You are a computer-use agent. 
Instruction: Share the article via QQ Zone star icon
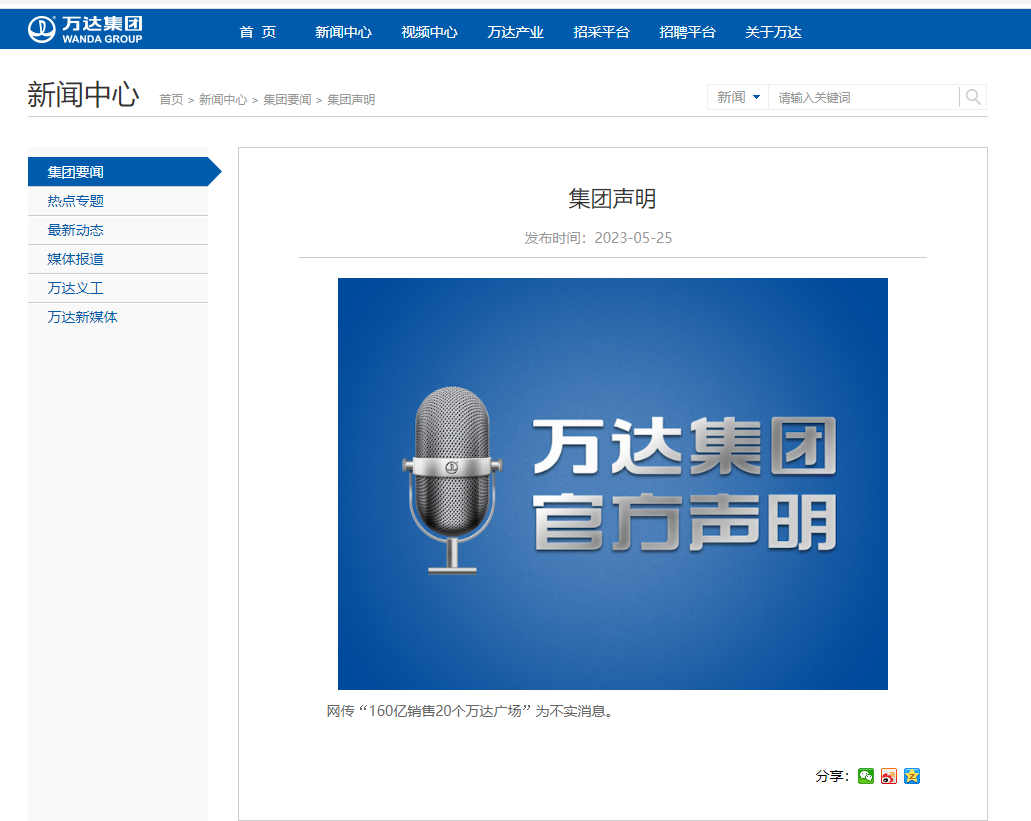click(x=912, y=776)
